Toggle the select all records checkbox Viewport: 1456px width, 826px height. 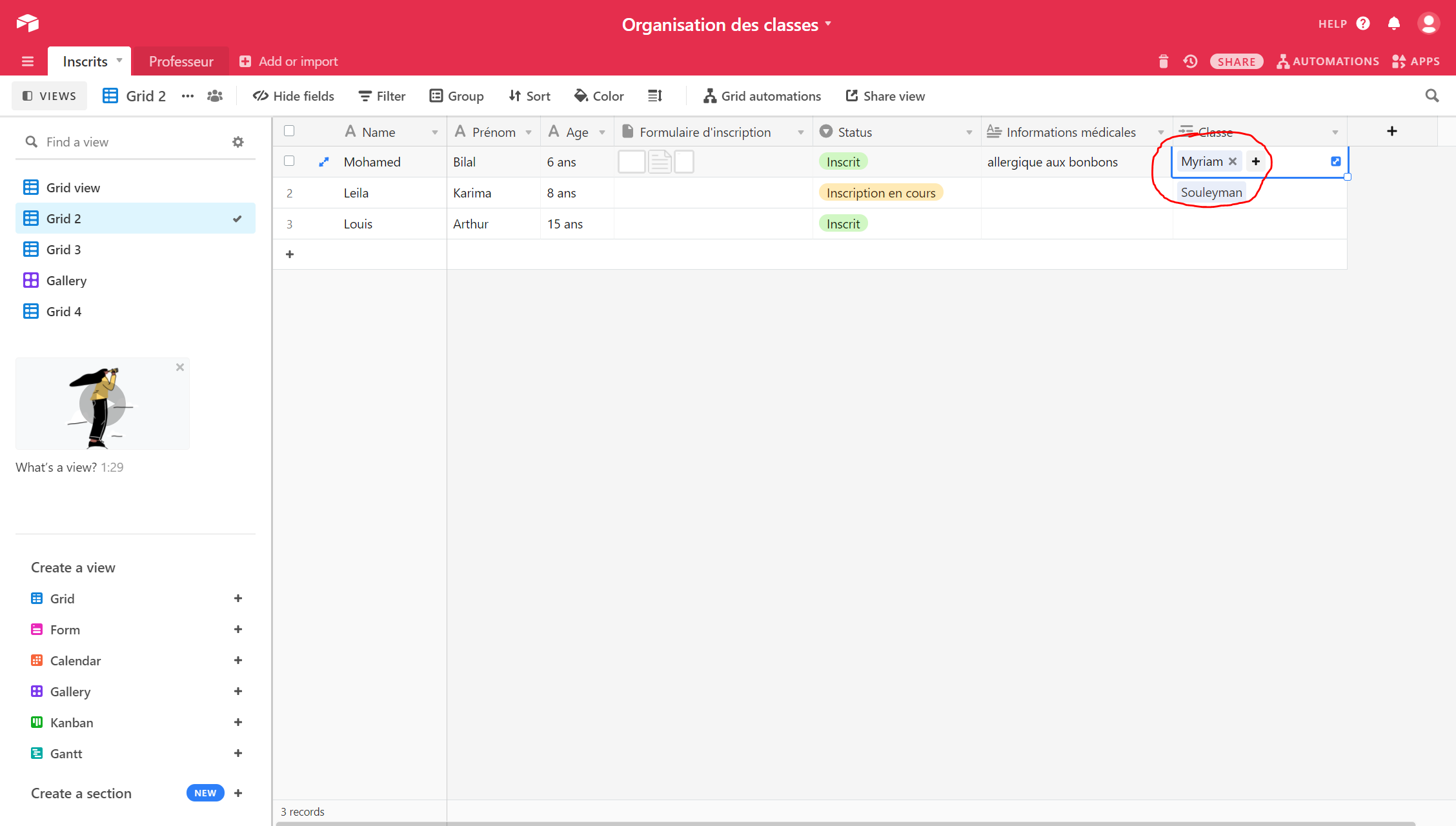[289, 131]
